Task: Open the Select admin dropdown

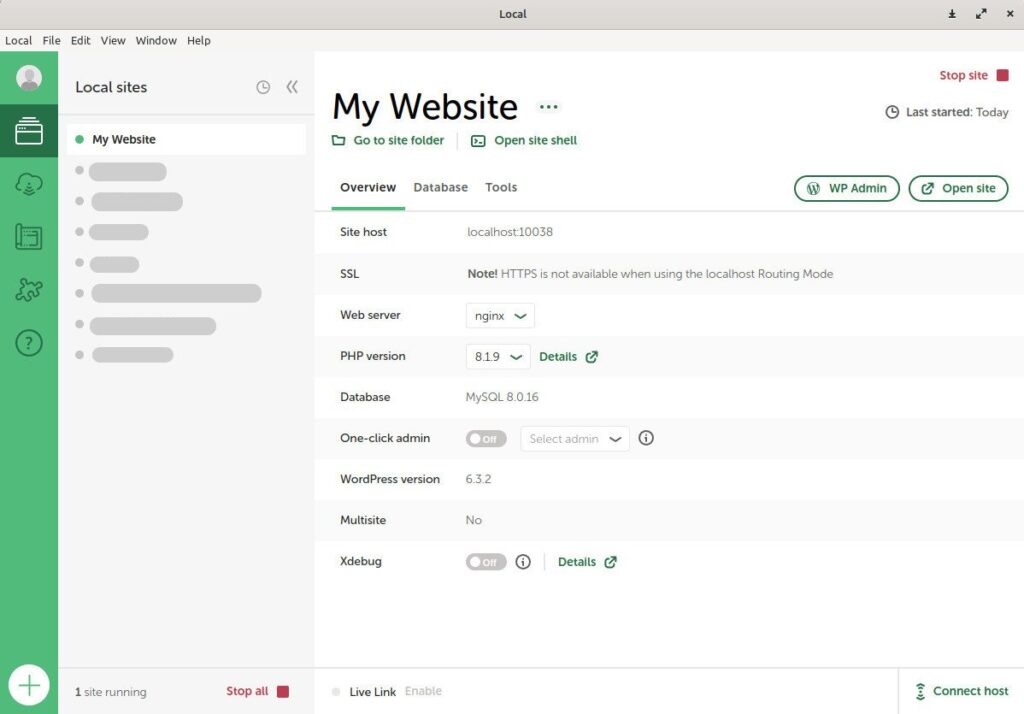Action: (575, 438)
